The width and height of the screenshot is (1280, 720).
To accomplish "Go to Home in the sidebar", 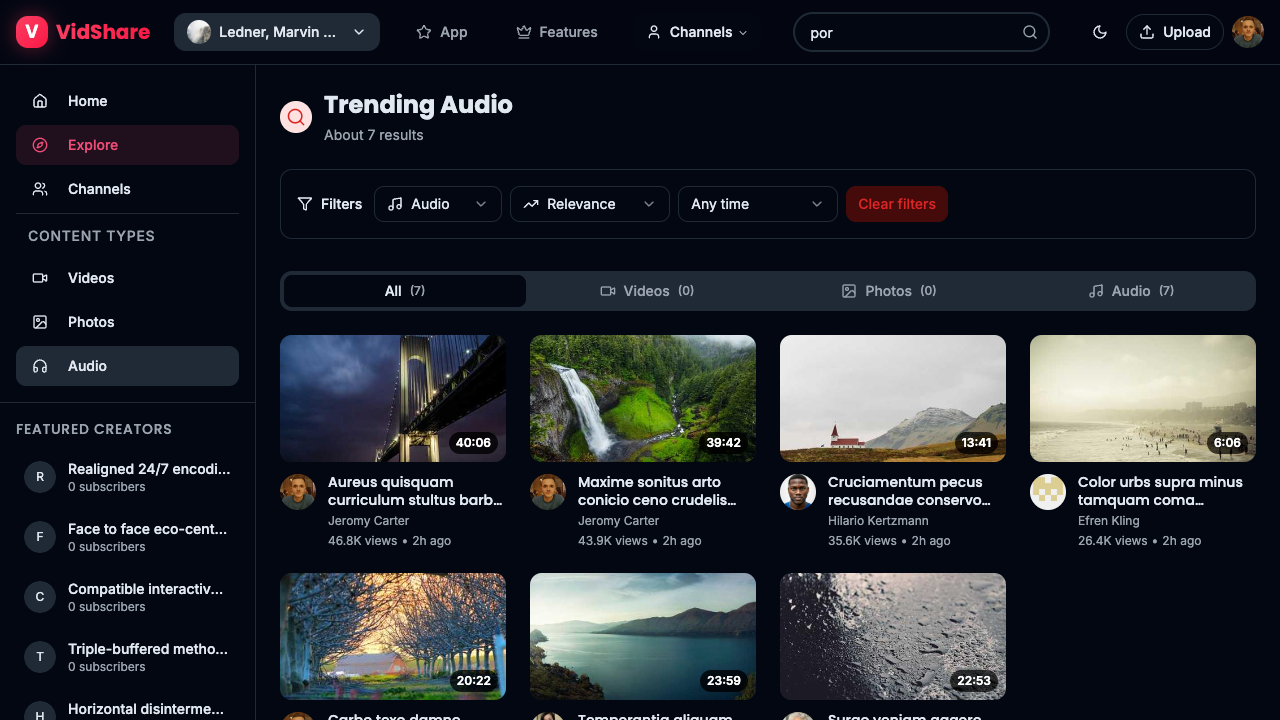I will pyautogui.click(x=127, y=101).
